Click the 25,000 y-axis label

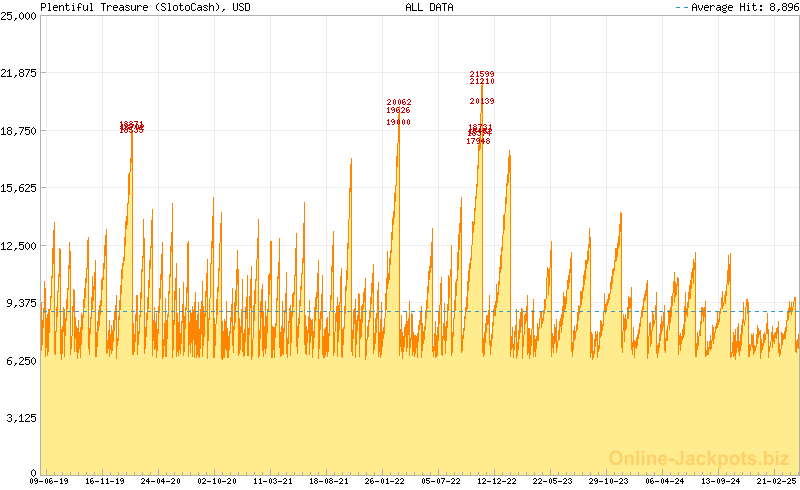[x=19, y=15]
